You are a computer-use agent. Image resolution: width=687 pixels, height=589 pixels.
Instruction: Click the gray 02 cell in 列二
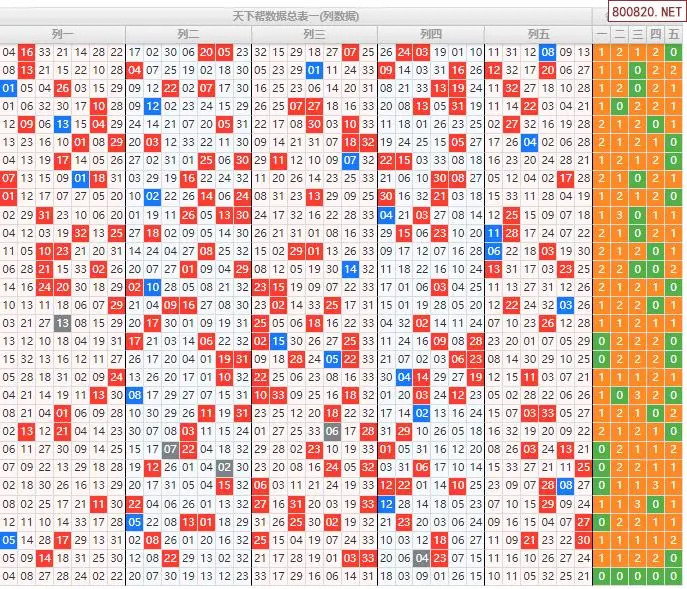point(224,467)
